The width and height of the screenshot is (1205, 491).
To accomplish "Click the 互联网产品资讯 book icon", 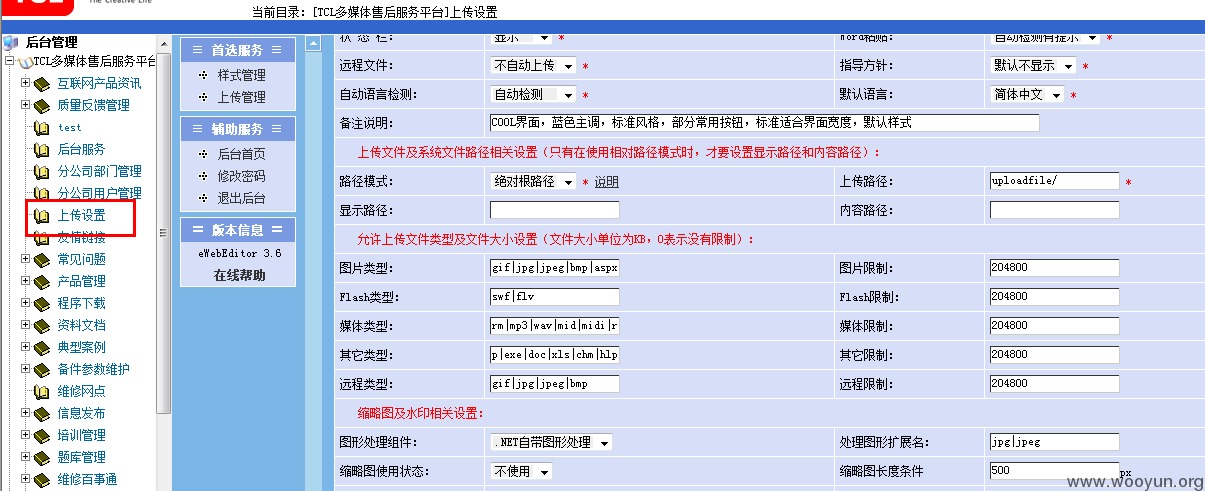I will (41, 83).
